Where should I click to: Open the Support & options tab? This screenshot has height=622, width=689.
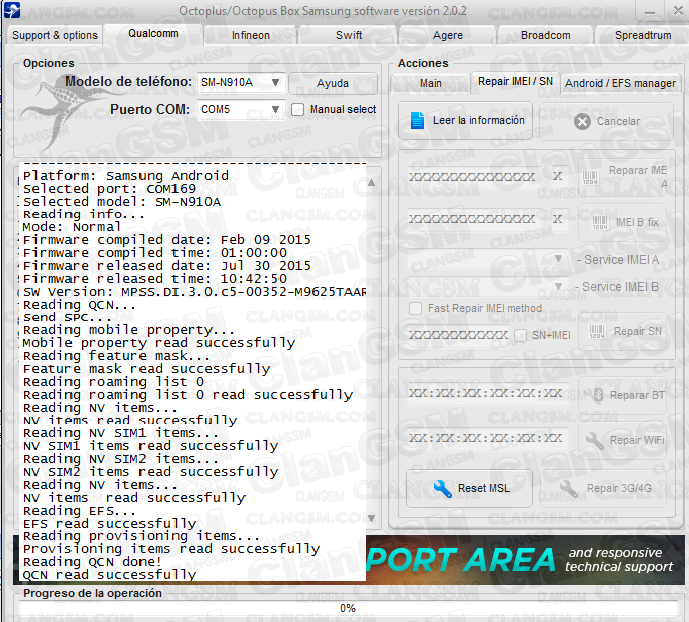[x=55, y=35]
